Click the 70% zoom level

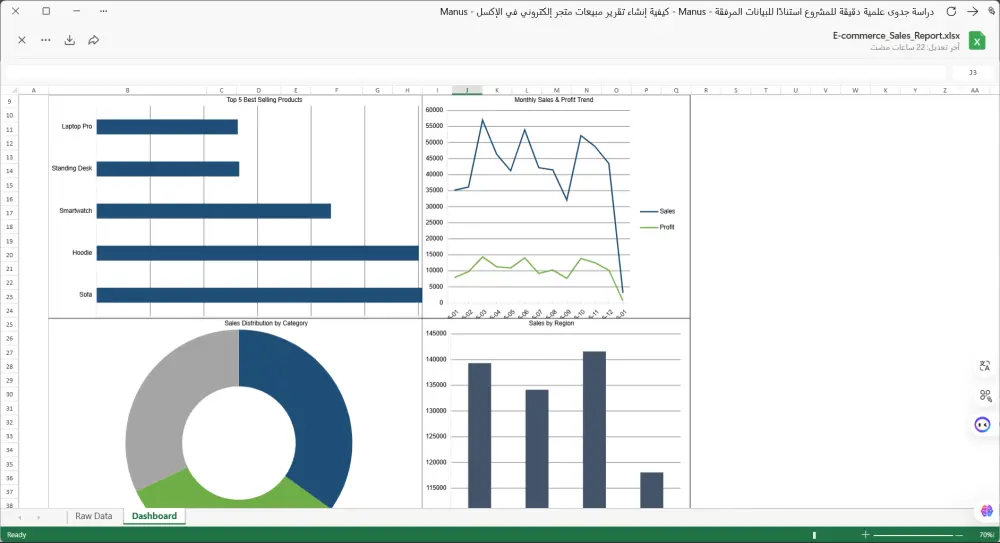click(x=986, y=535)
